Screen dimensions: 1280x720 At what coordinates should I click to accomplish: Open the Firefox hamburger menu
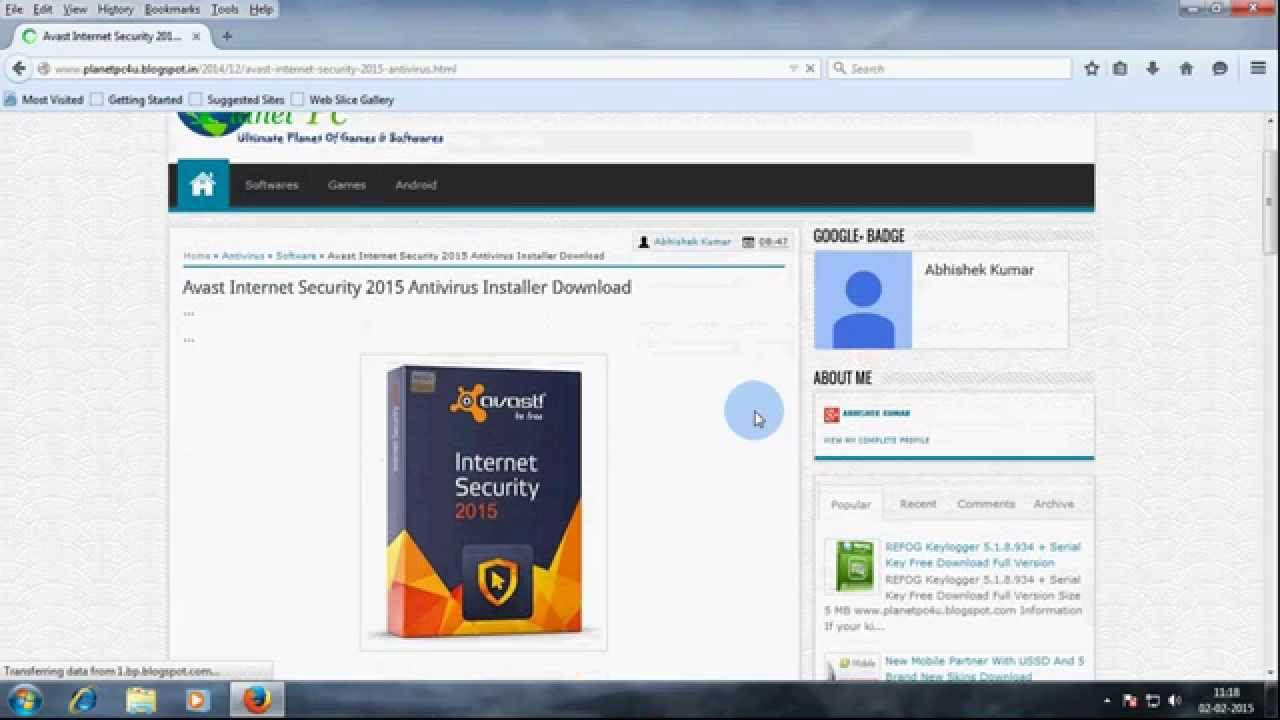1259,68
